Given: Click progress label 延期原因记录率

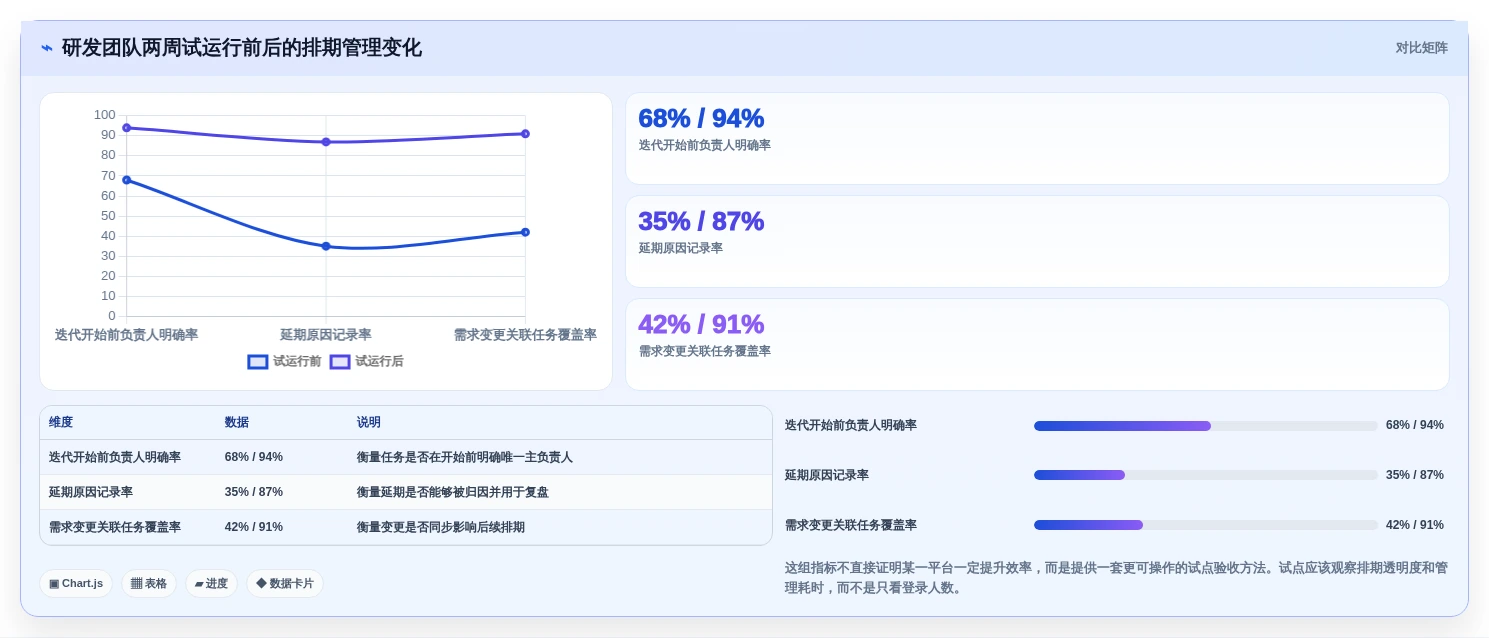Looking at the screenshot, I should pos(827,475).
